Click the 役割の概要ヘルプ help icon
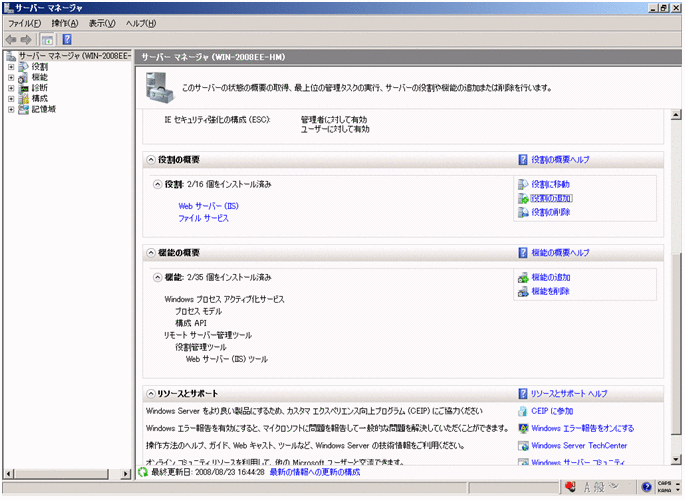 pyautogui.click(x=523, y=160)
